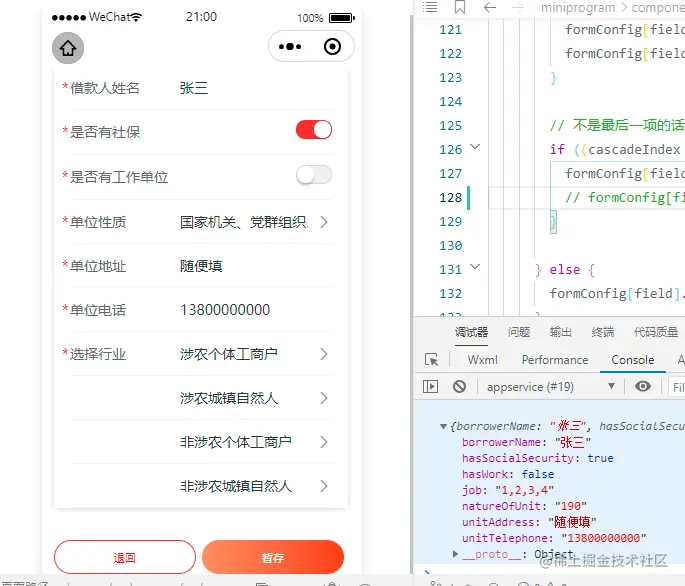This screenshot has width=685, height=586.
Task: Click the unitTelephone property line
Action: coord(554,538)
